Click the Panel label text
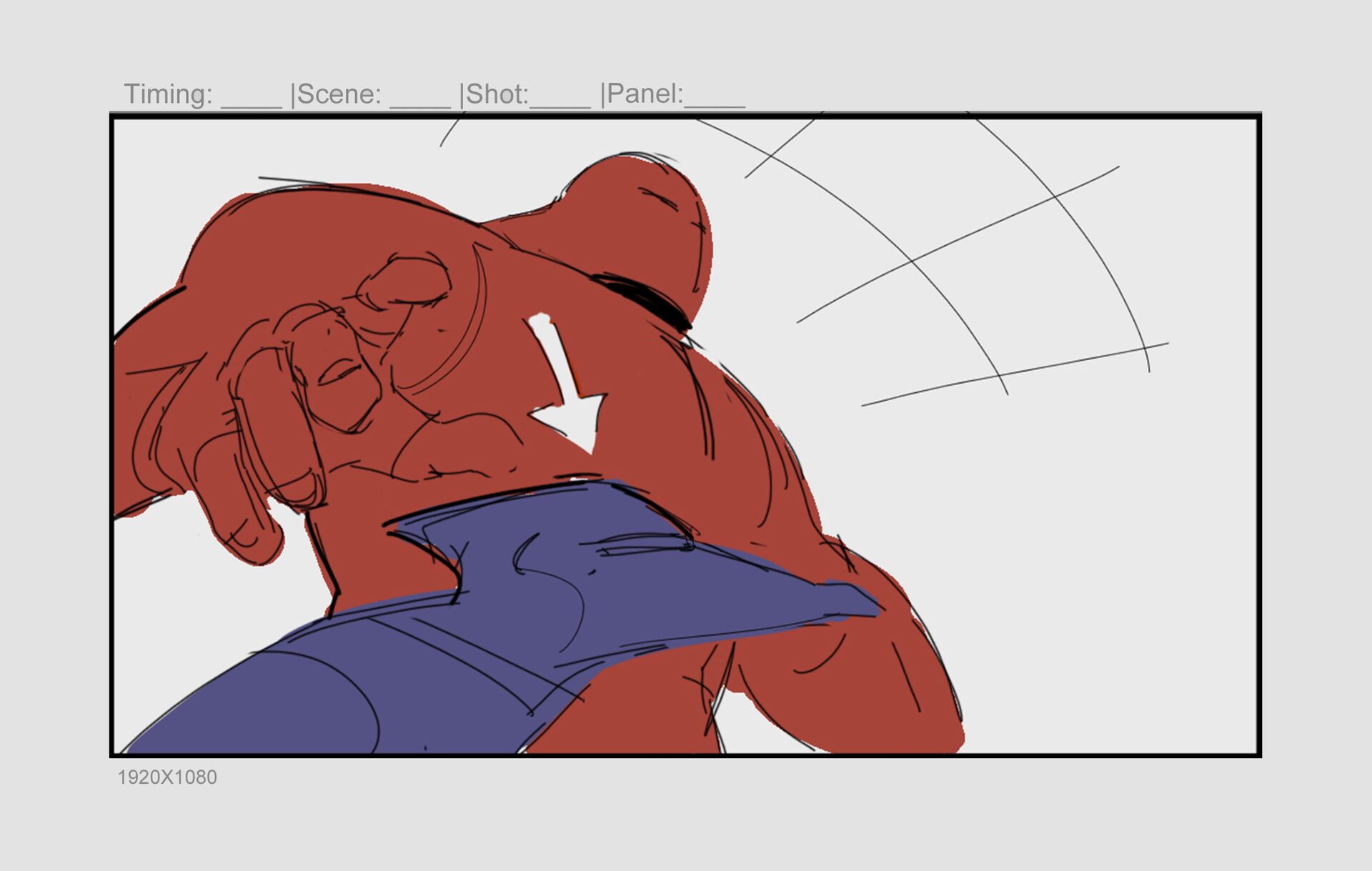Image resolution: width=1372 pixels, height=871 pixels. coord(645,94)
